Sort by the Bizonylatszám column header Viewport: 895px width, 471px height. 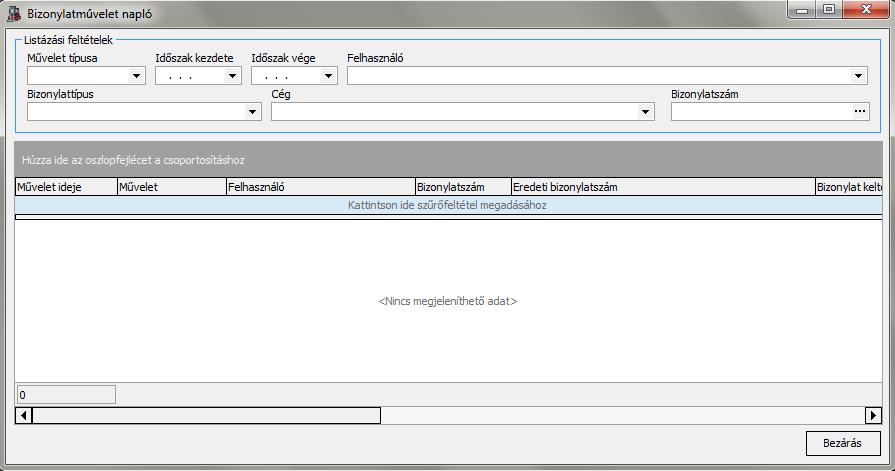[x=463, y=187]
